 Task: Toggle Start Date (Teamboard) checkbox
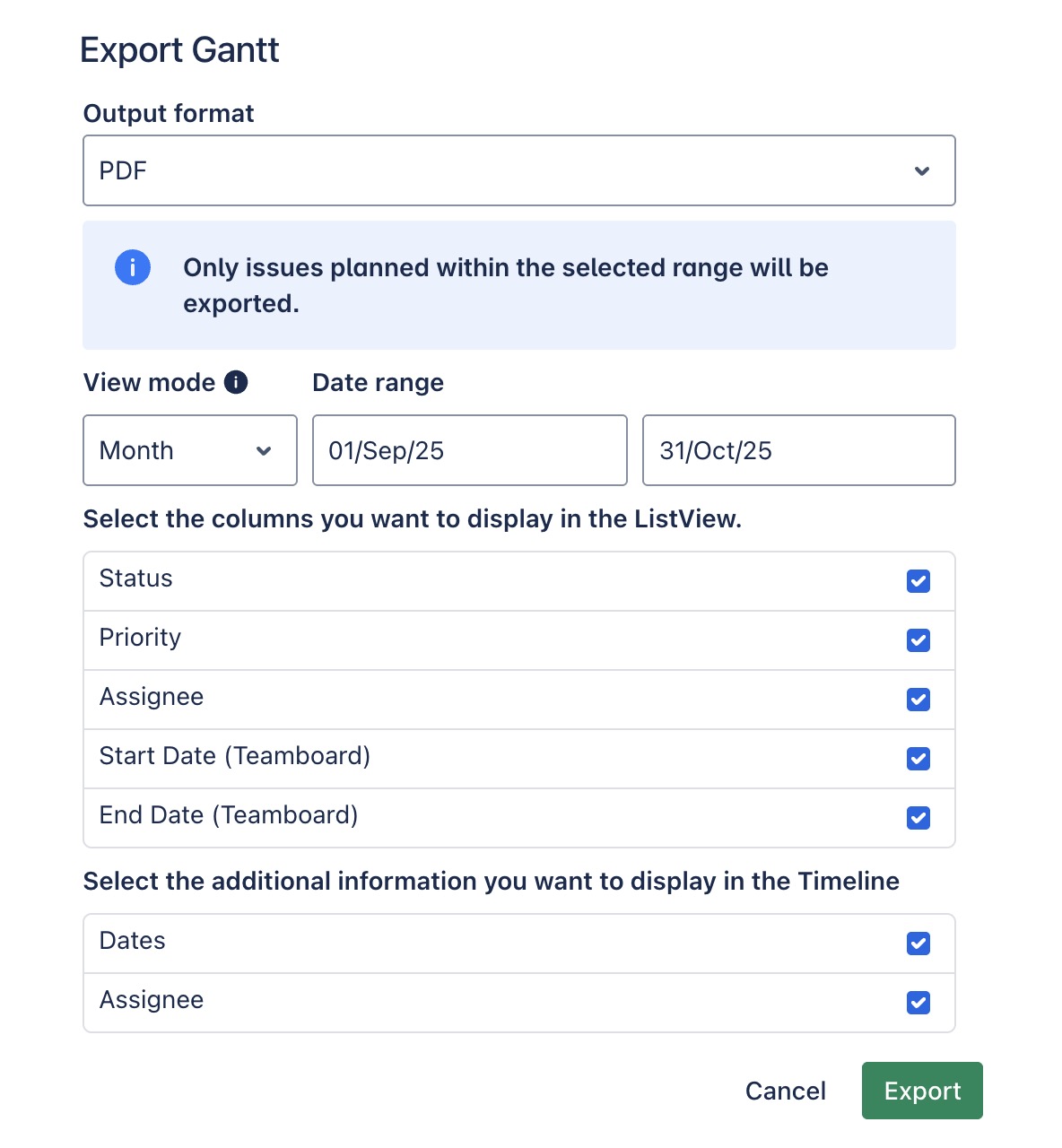[x=918, y=759]
